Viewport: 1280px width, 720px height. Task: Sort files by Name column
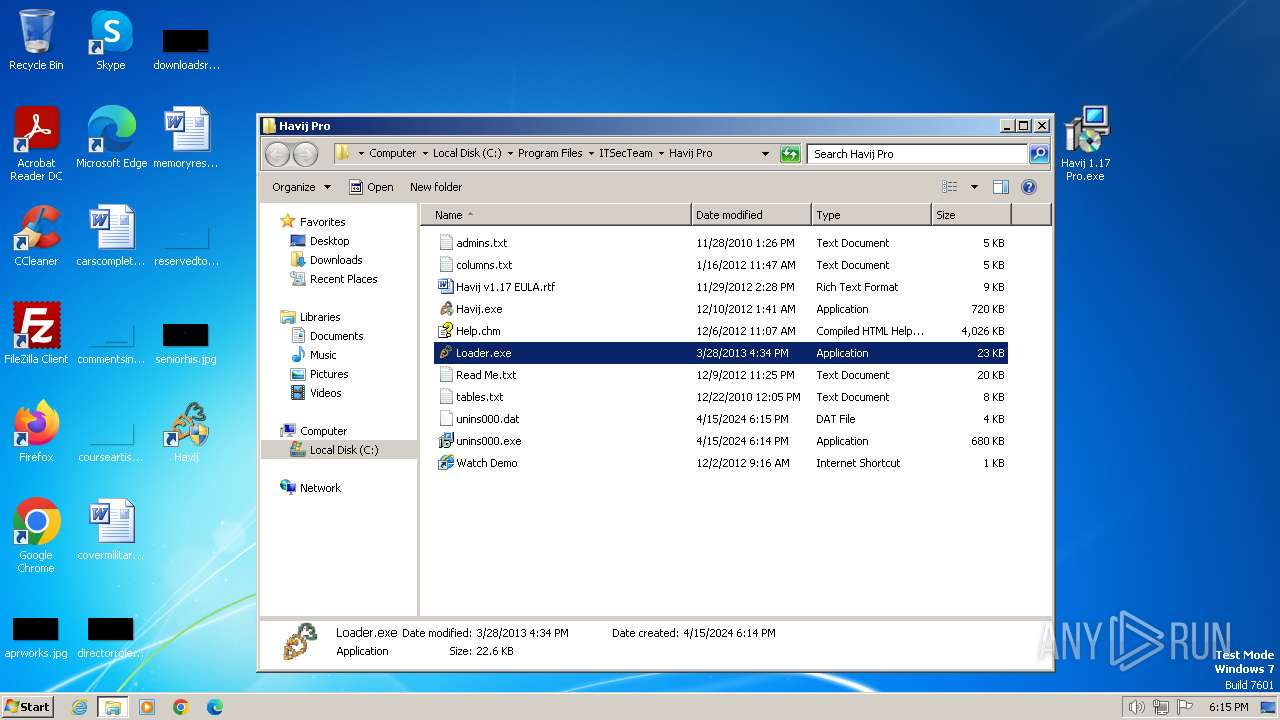pyautogui.click(x=556, y=215)
